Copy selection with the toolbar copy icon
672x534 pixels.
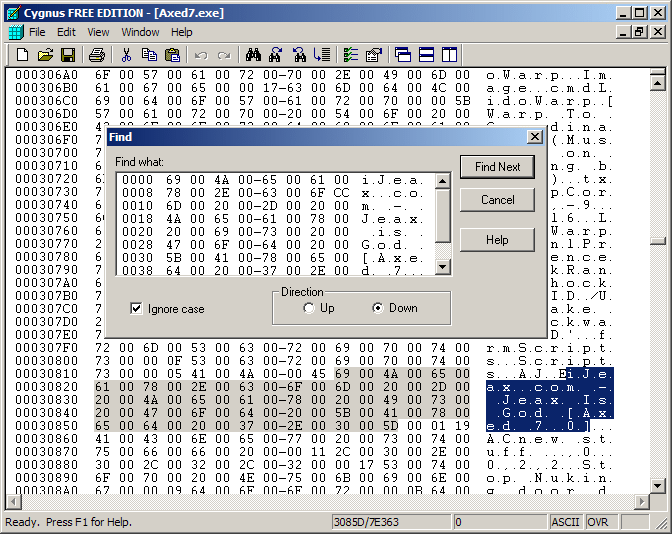point(149,55)
